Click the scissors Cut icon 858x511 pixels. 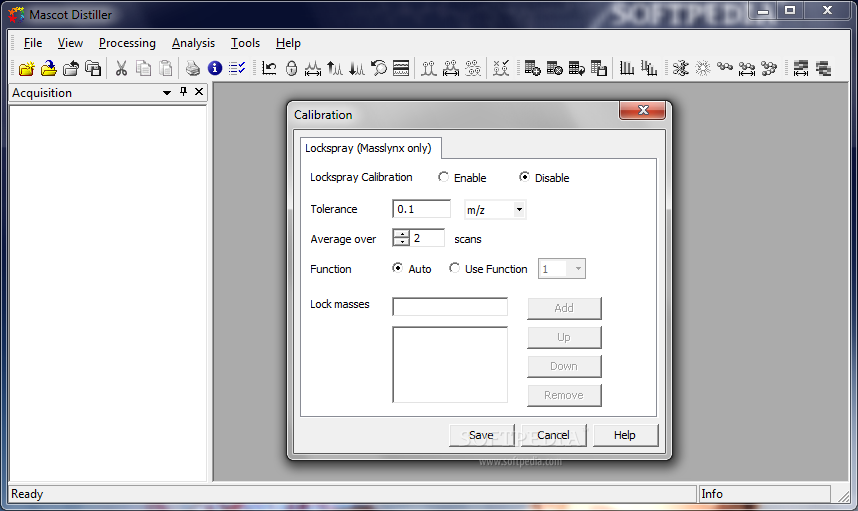[x=121, y=68]
